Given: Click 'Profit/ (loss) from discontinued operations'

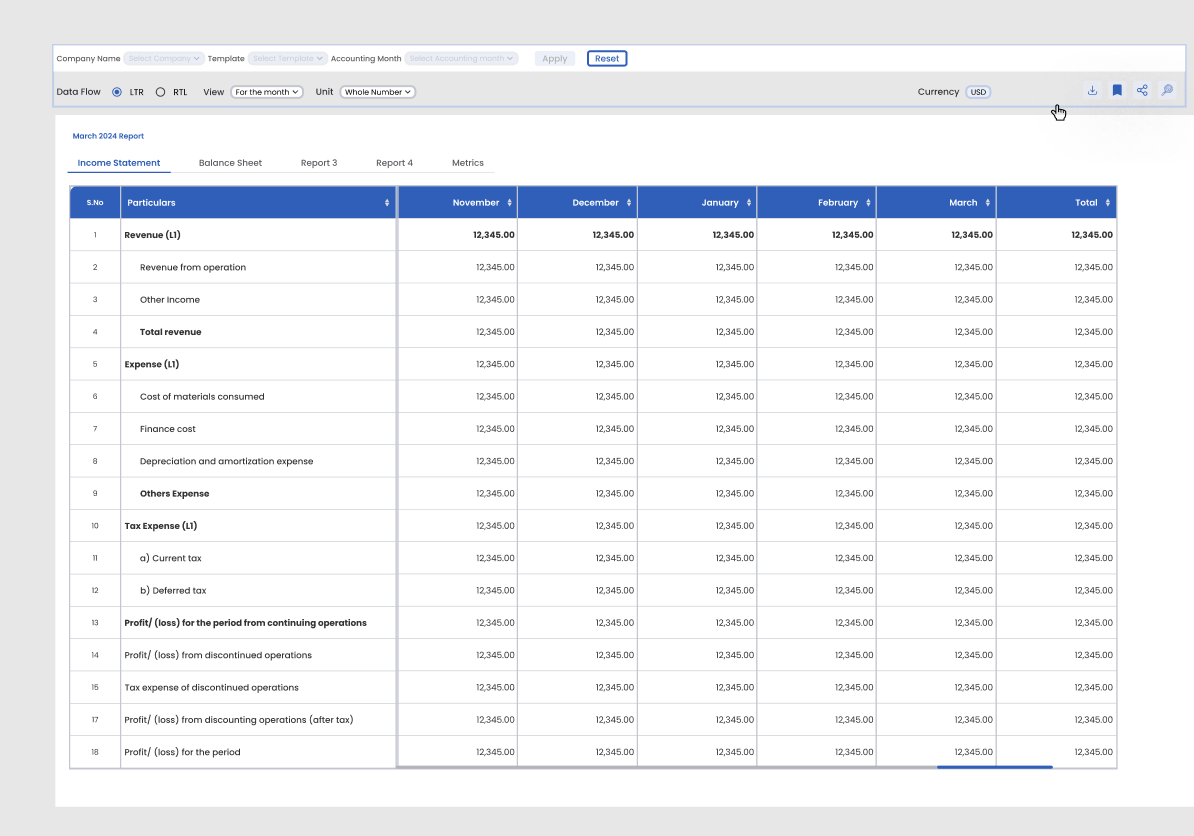Looking at the screenshot, I should pyautogui.click(x=218, y=656).
